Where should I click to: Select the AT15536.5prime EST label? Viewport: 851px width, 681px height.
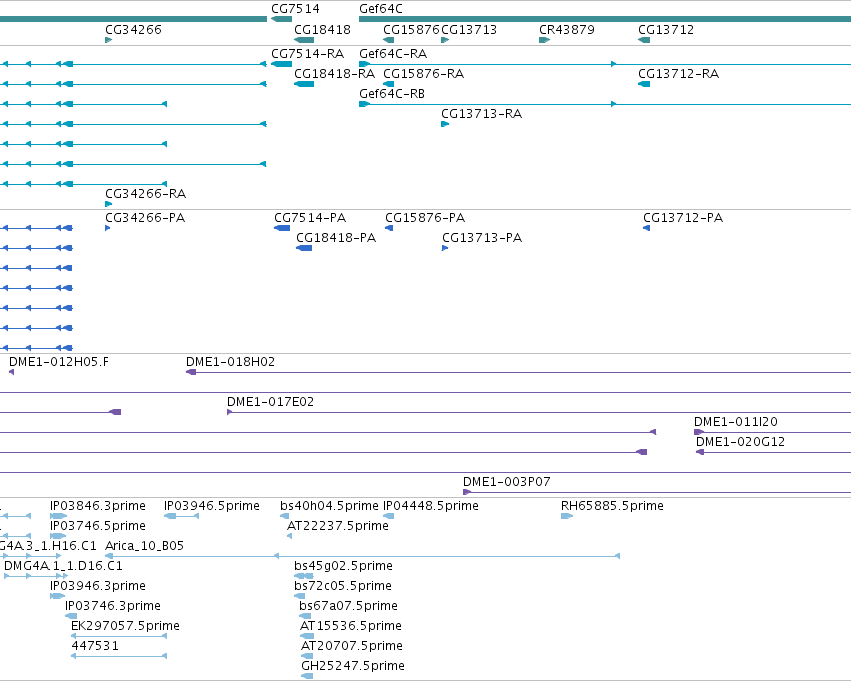tap(351, 626)
